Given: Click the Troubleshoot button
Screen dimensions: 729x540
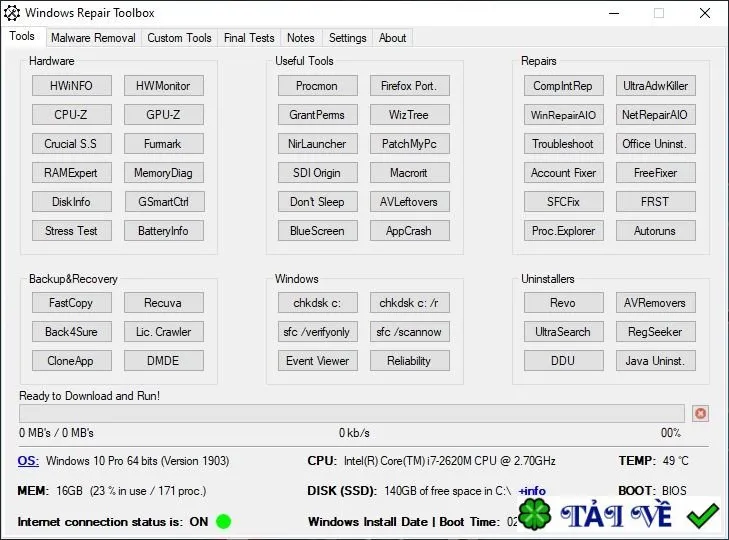Looking at the screenshot, I should click(x=563, y=144).
